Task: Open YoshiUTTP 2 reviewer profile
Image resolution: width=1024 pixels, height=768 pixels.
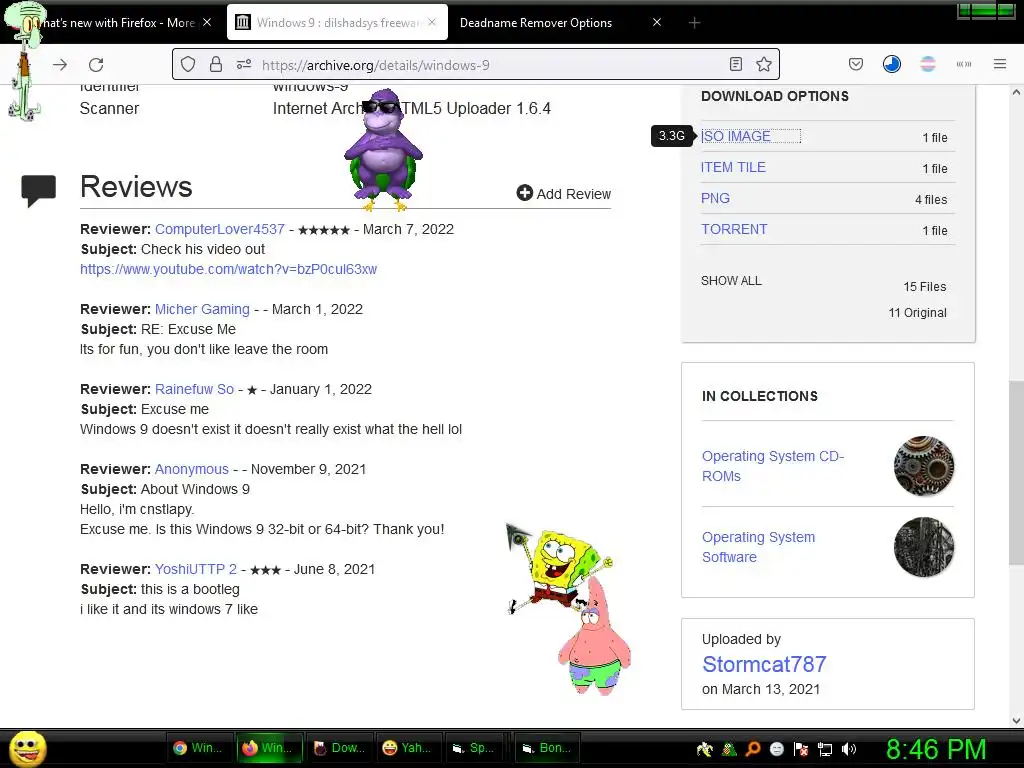Action: [x=195, y=569]
